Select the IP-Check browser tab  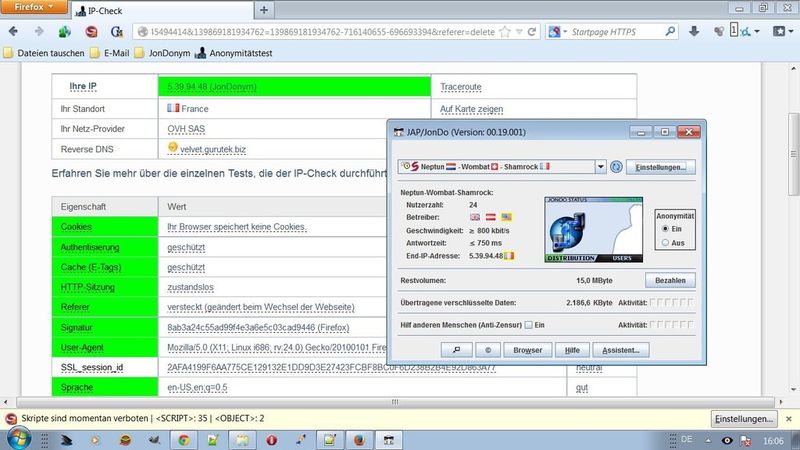(162, 10)
